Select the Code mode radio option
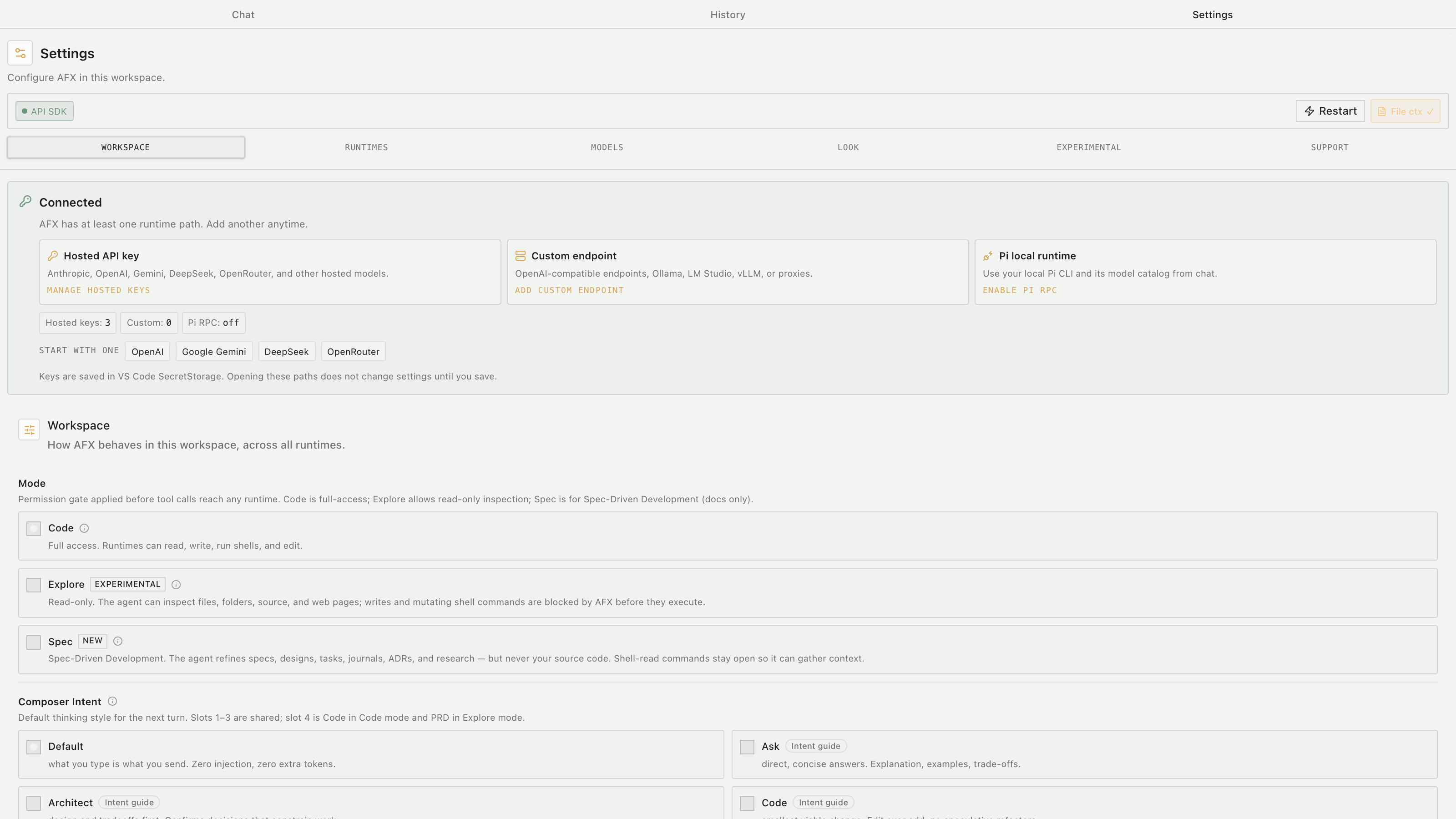The height and width of the screenshot is (819, 1456). [34, 529]
